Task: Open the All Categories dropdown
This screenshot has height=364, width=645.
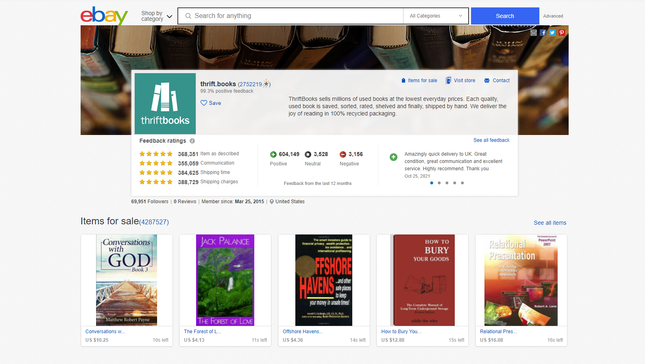Action: pyautogui.click(x=436, y=16)
